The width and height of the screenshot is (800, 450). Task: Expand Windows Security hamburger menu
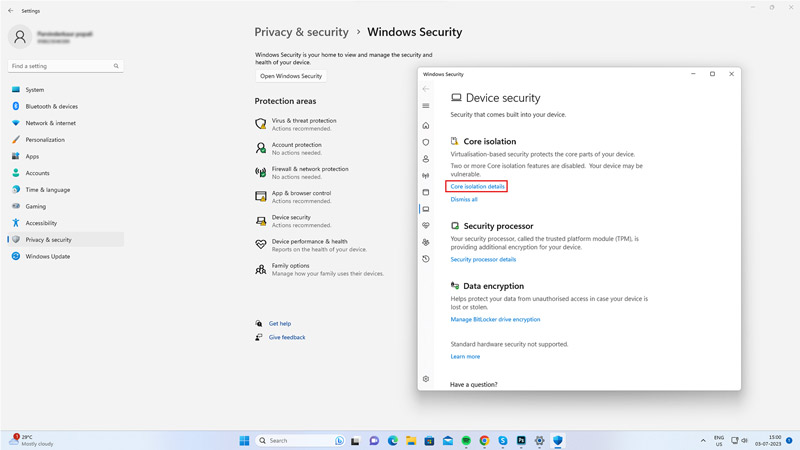point(426,106)
